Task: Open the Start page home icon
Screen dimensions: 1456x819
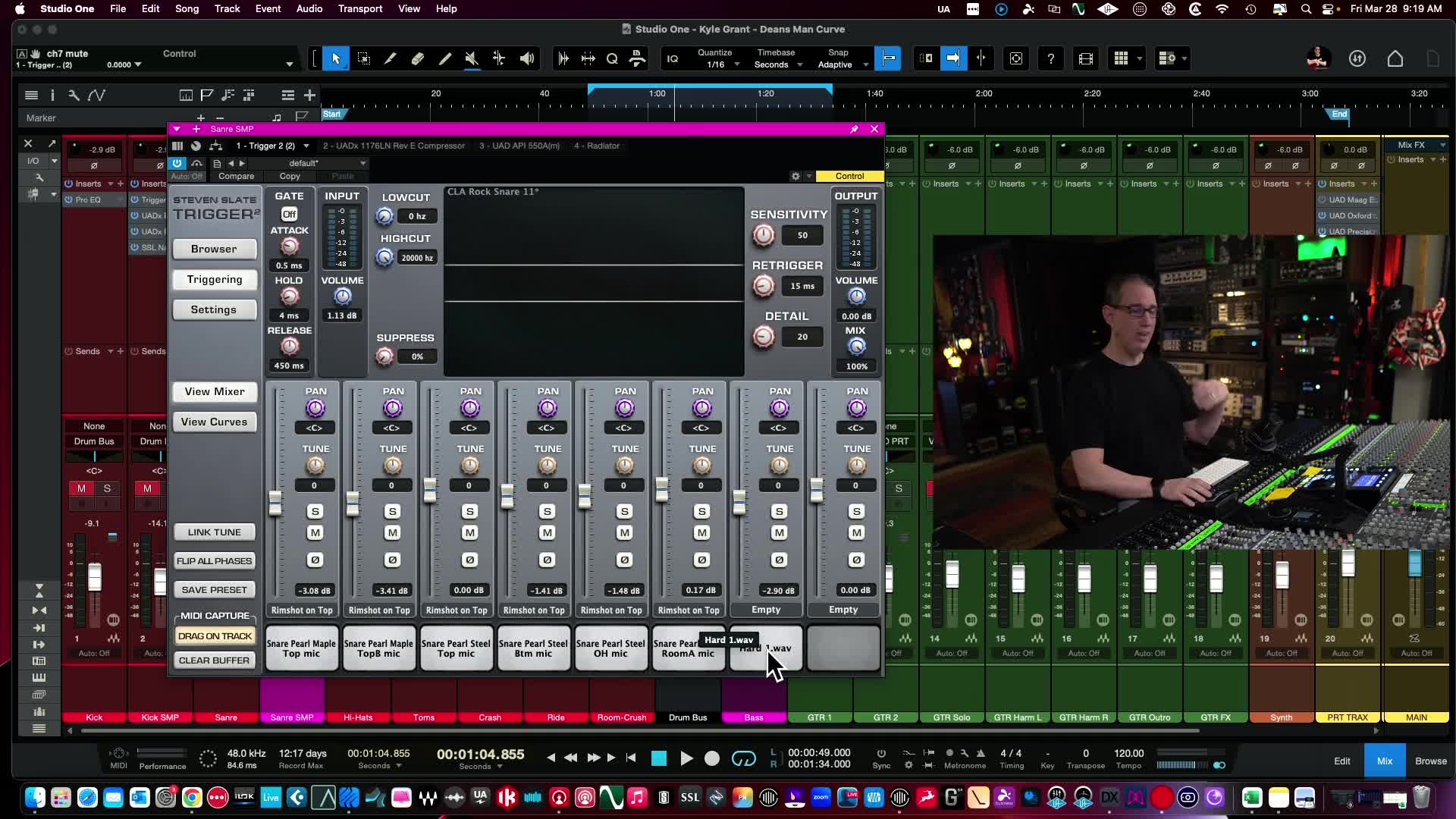Action: (1395, 58)
